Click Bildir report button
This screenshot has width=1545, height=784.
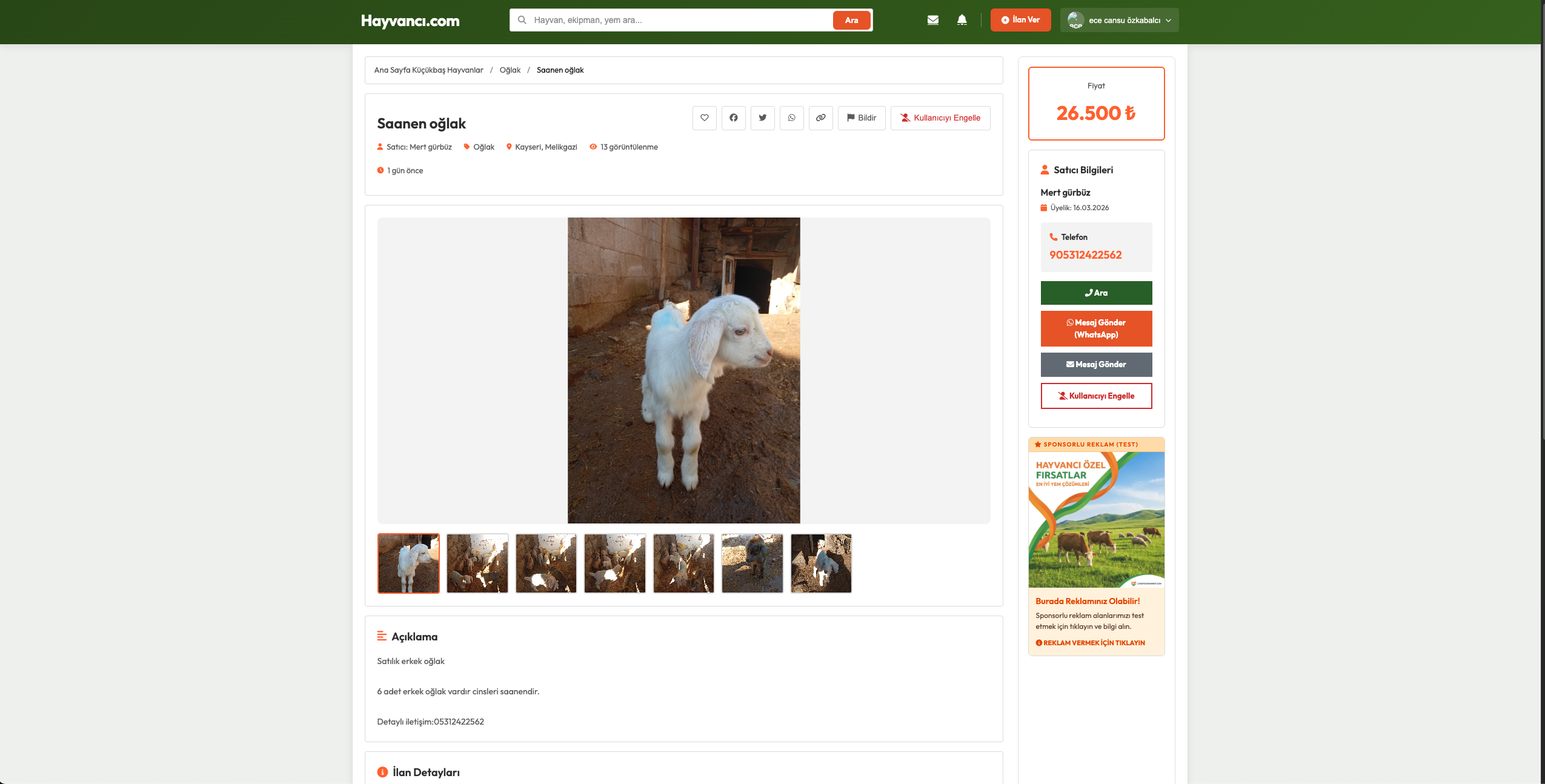[861, 118]
